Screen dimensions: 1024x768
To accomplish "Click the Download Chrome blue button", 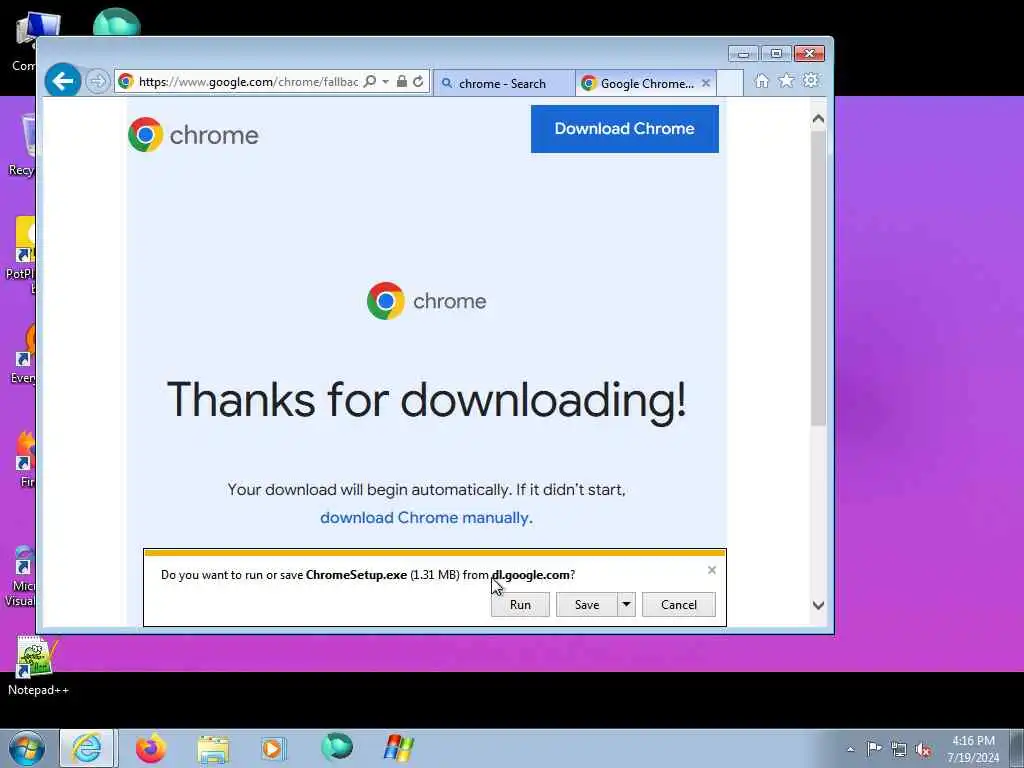I will [624, 129].
